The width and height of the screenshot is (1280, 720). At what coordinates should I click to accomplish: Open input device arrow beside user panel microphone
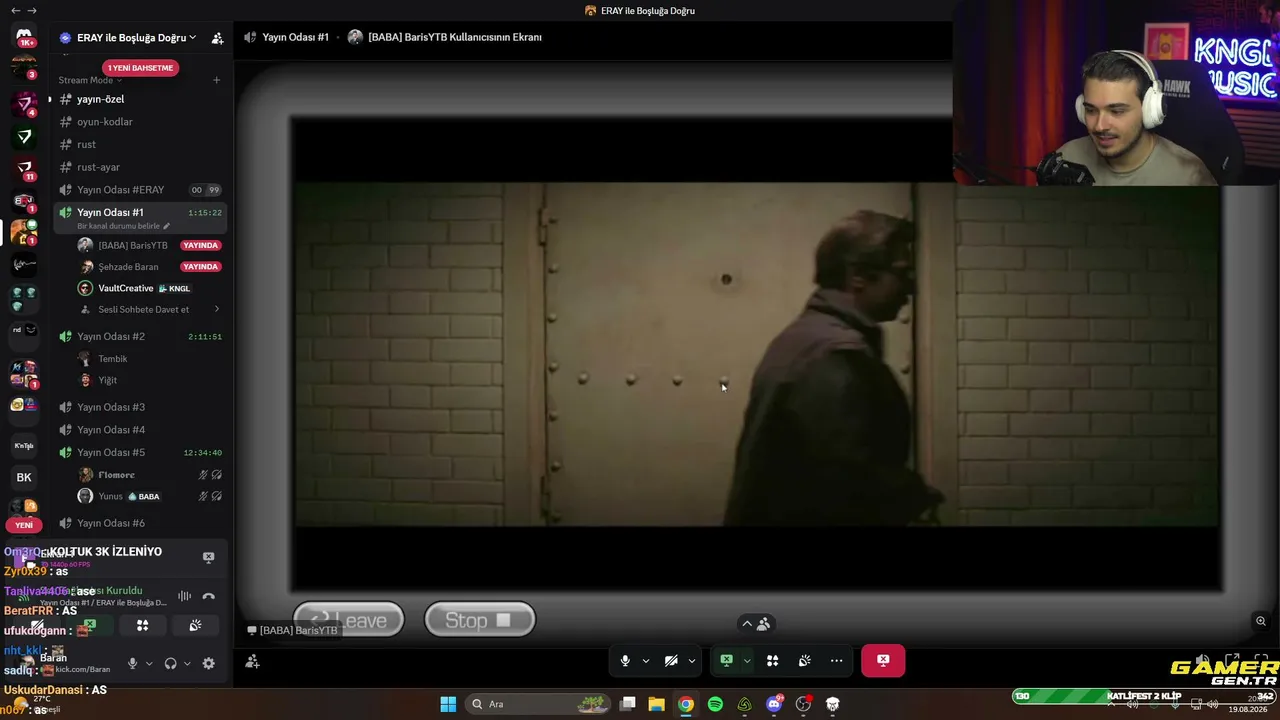tap(149, 663)
